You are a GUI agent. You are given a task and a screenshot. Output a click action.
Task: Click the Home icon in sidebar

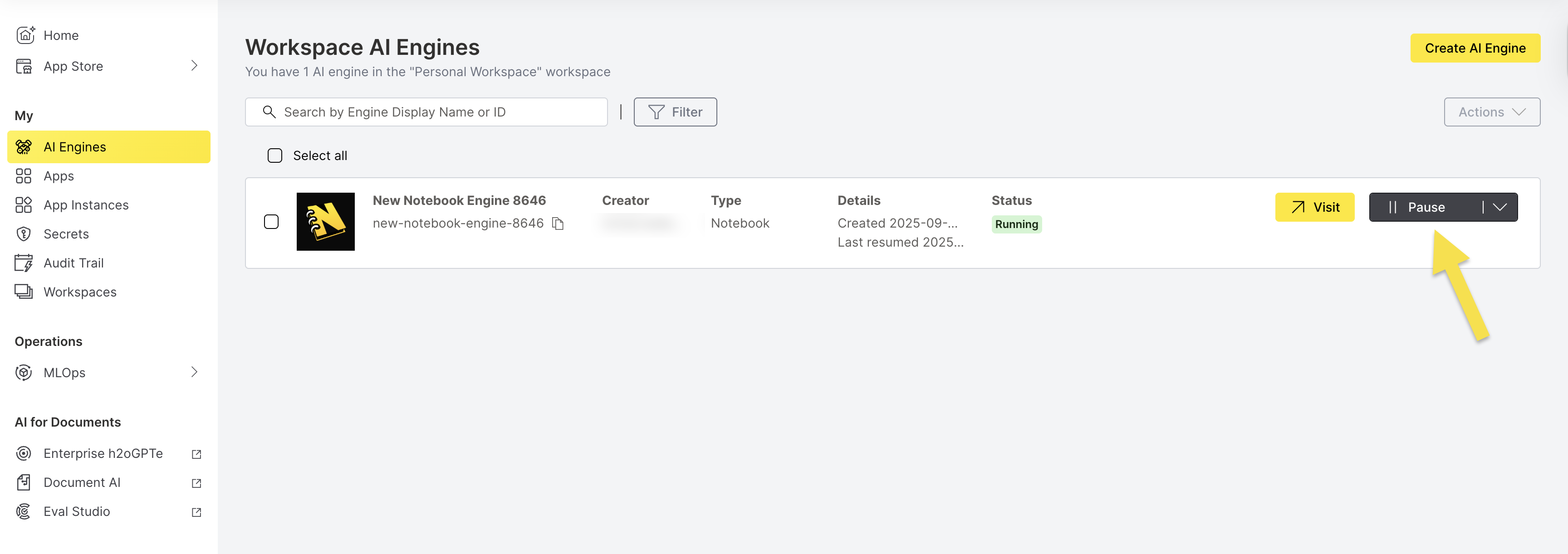click(x=24, y=35)
